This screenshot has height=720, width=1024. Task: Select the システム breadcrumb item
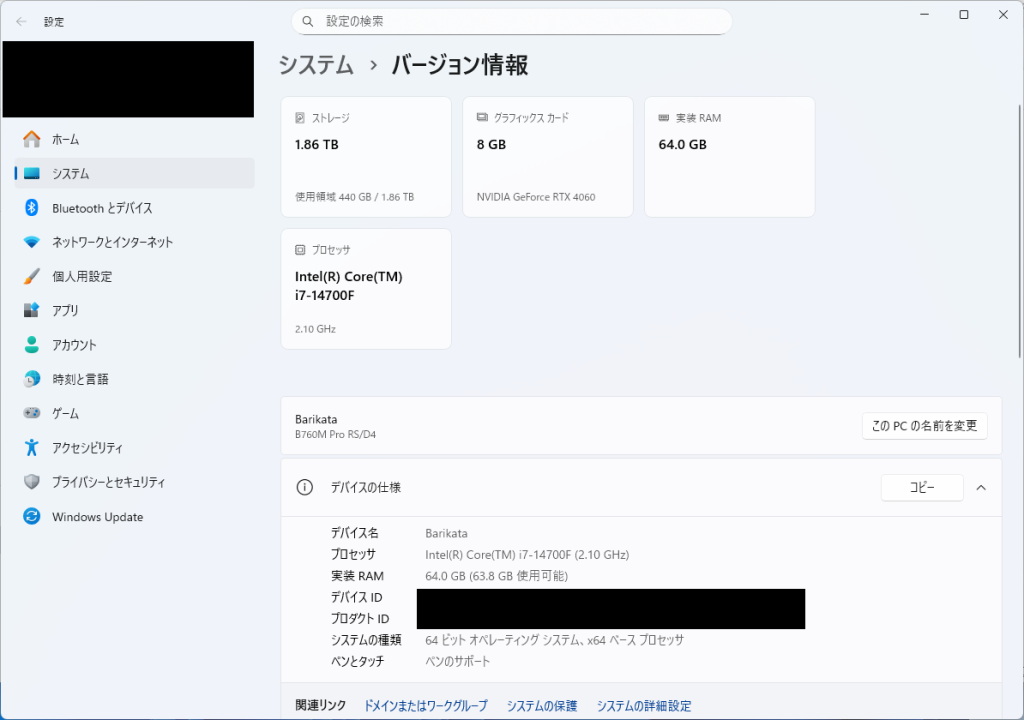(316, 65)
